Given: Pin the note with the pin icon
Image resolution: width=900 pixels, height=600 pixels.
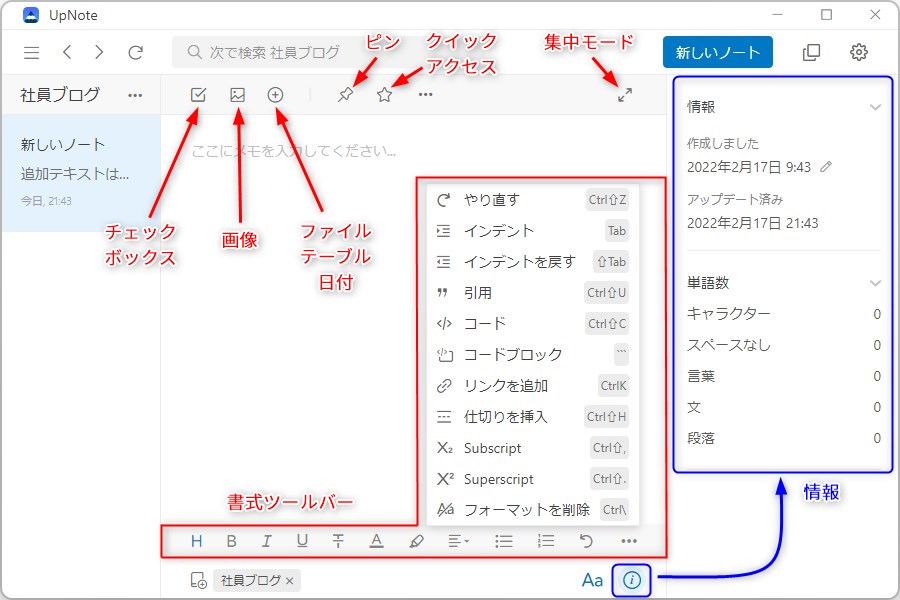Looking at the screenshot, I should pyautogui.click(x=346, y=95).
